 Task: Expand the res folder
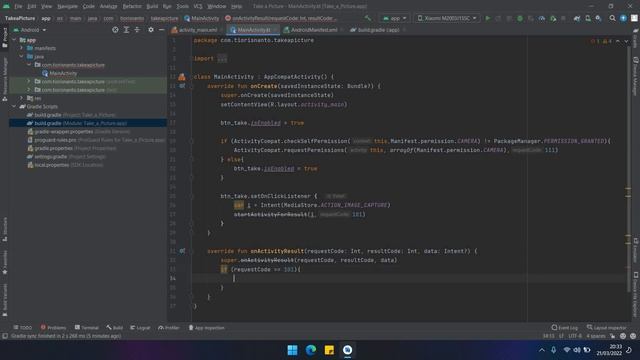tap(22, 98)
